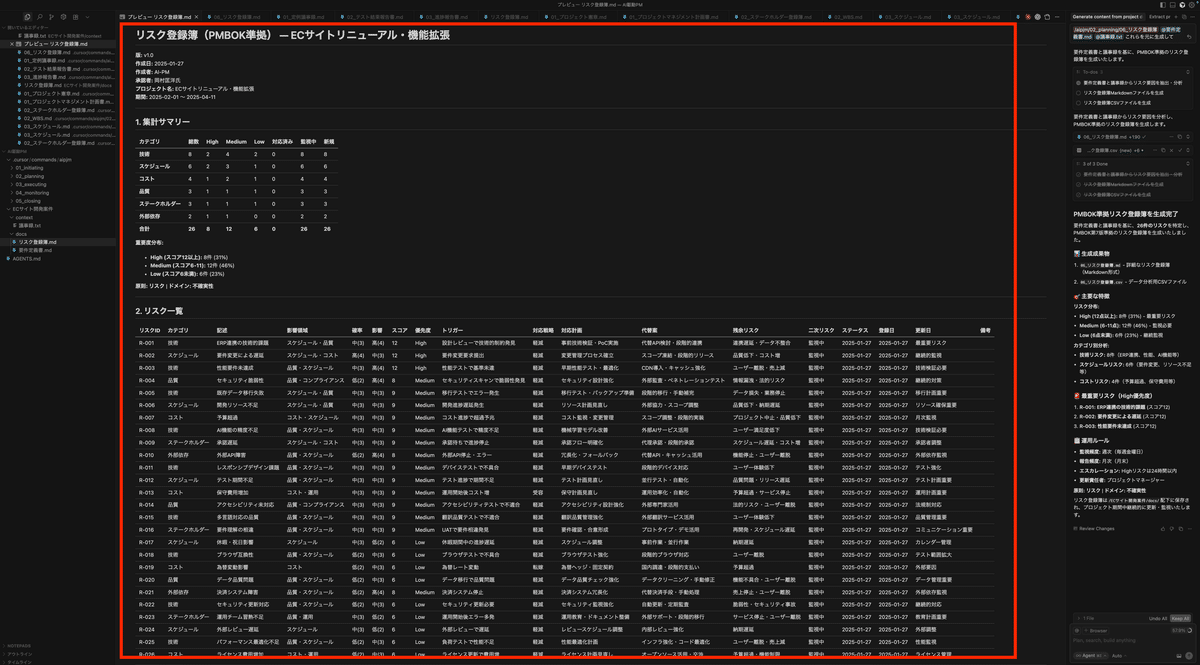
Task: Collapse the '3 of 3 Done' list
Action: 1188,164
